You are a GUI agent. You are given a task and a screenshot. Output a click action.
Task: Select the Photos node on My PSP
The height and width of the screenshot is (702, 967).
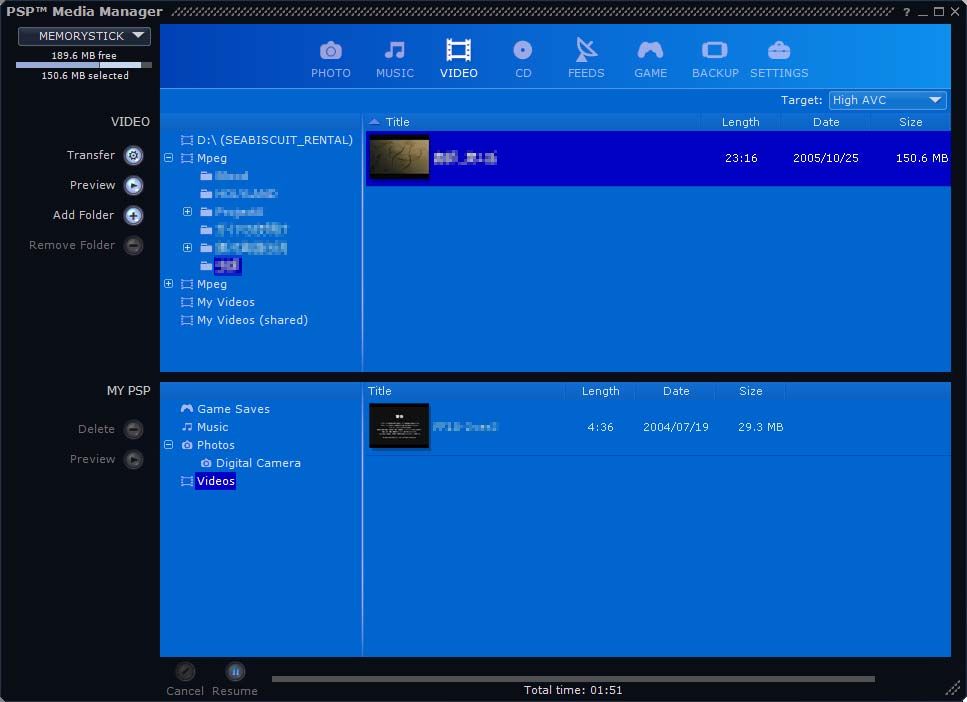coord(215,445)
